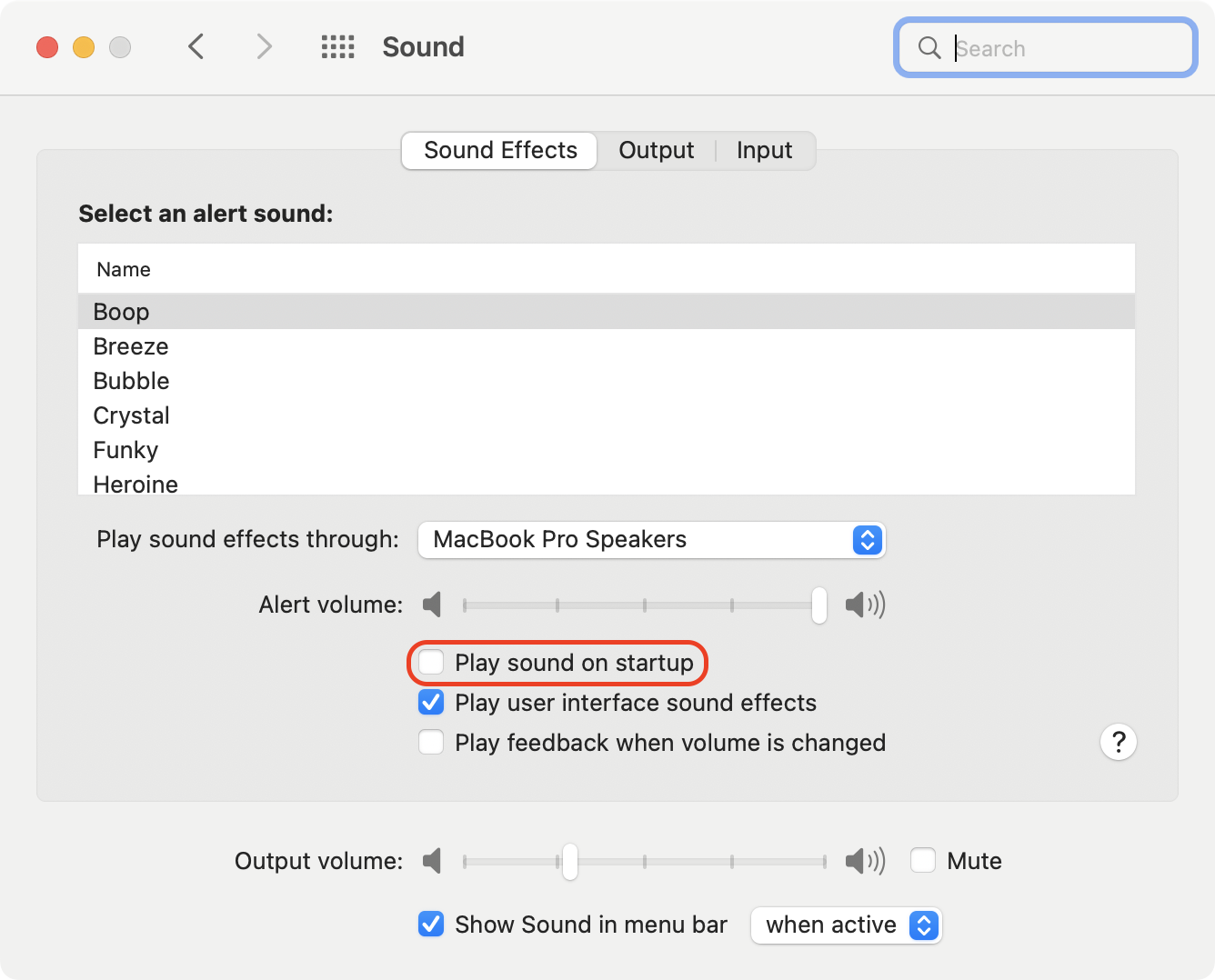1215x980 pixels.
Task: Switch to the Output tab
Action: [656, 150]
